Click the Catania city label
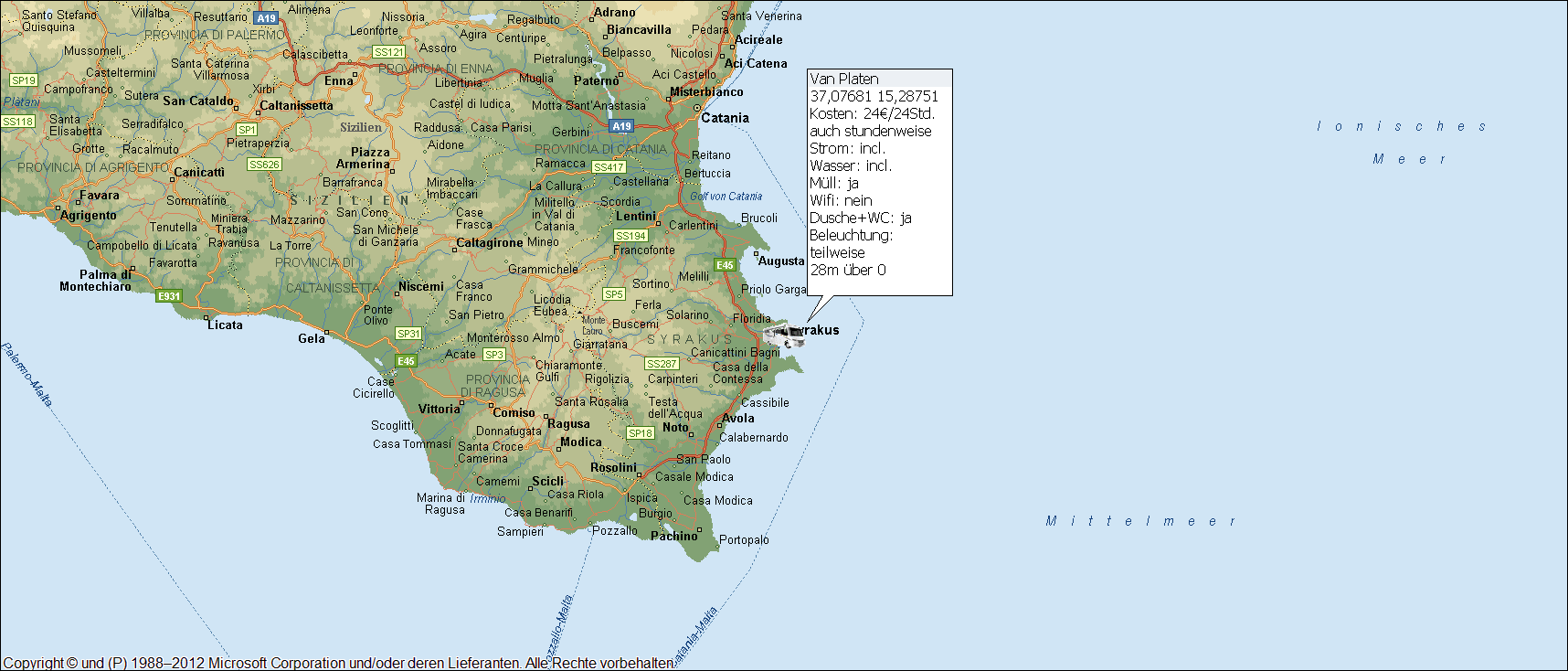This screenshot has height=671, width=1568. click(x=725, y=118)
